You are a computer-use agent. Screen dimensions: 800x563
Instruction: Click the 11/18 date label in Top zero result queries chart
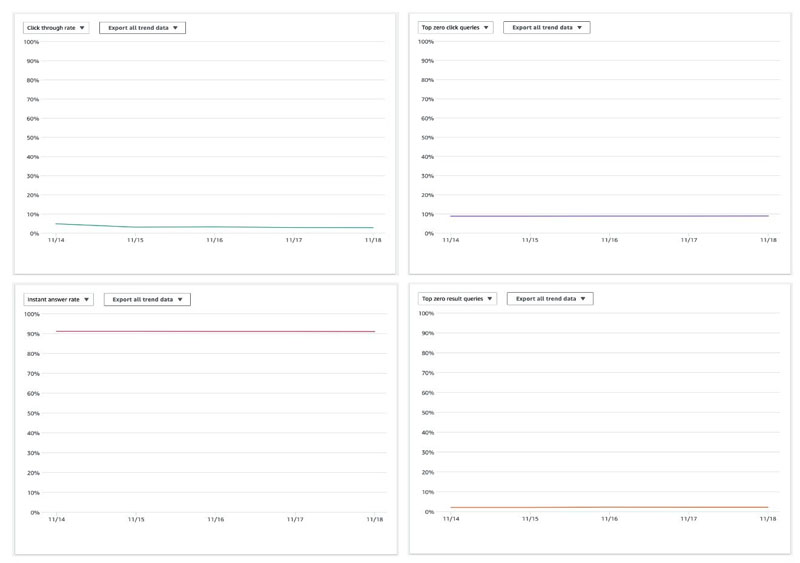(x=768, y=519)
